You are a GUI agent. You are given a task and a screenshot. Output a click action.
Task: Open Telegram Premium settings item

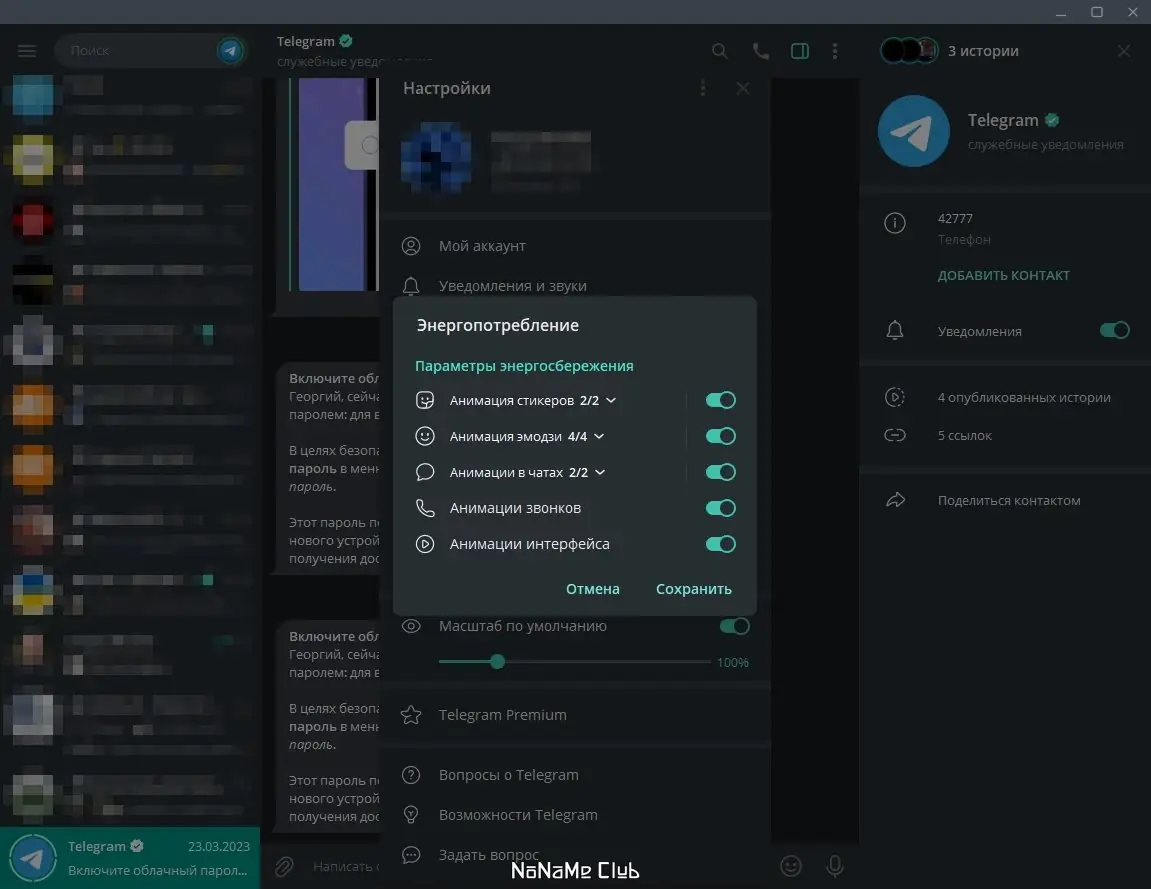click(x=576, y=715)
